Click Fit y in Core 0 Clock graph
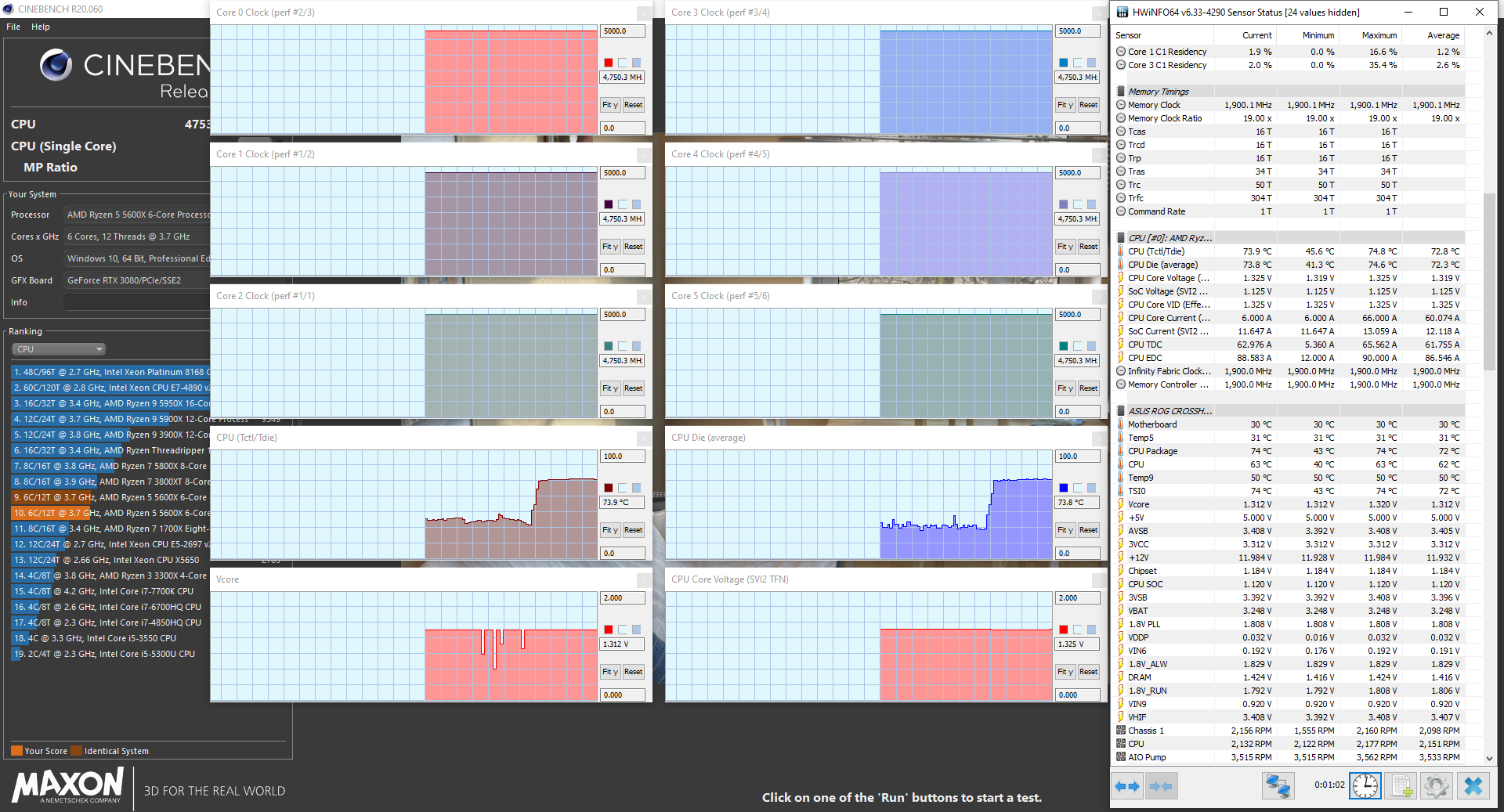Viewport: 1504px width, 812px height. (610, 105)
